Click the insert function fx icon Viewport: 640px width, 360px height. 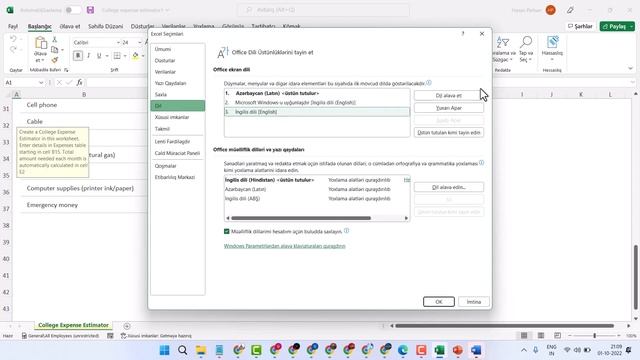pos(80,82)
